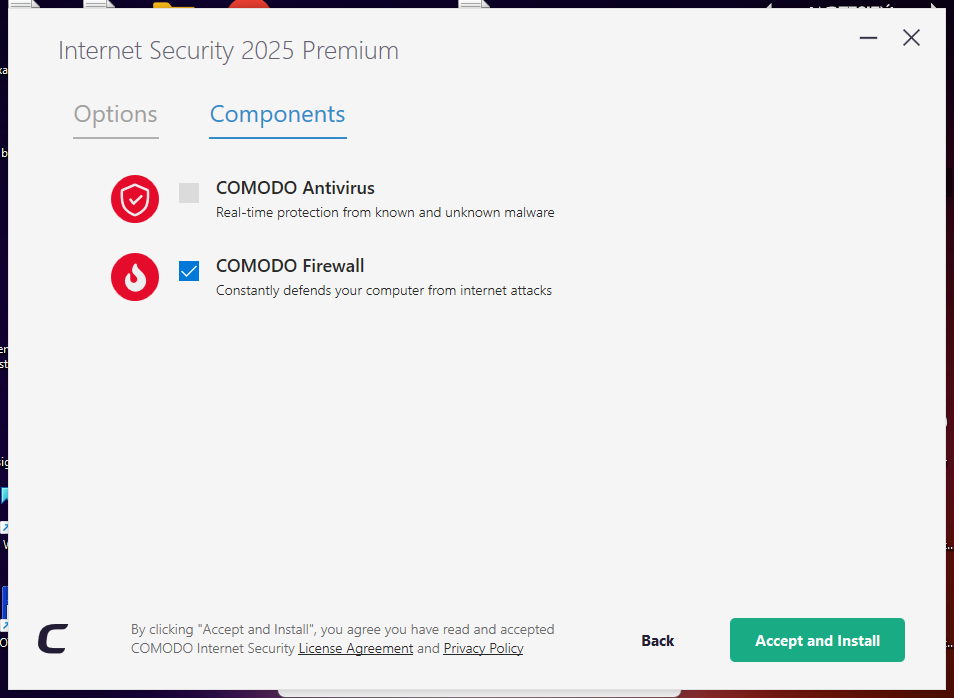Switch to the Options tab

click(x=116, y=115)
